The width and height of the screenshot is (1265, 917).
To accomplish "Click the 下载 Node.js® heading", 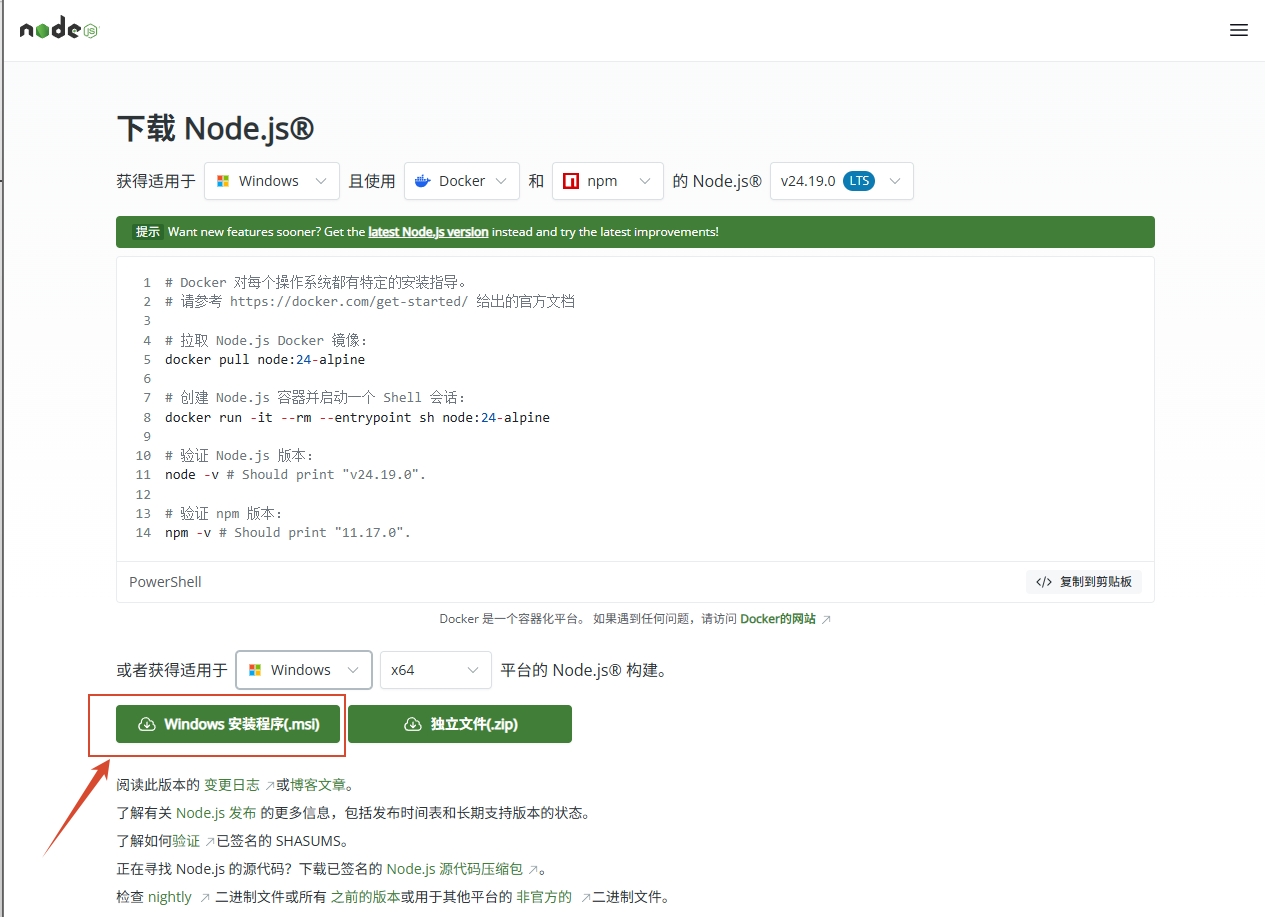I will click(x=215, y=129).
